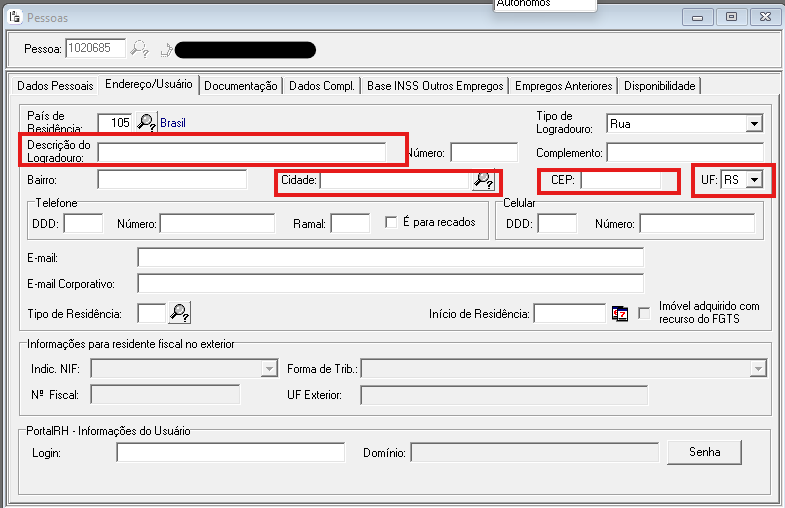This screenshot has width=785, height=508.
Task: Switch to the Dados Pessoais tab
Action: (x=55, y=86)
